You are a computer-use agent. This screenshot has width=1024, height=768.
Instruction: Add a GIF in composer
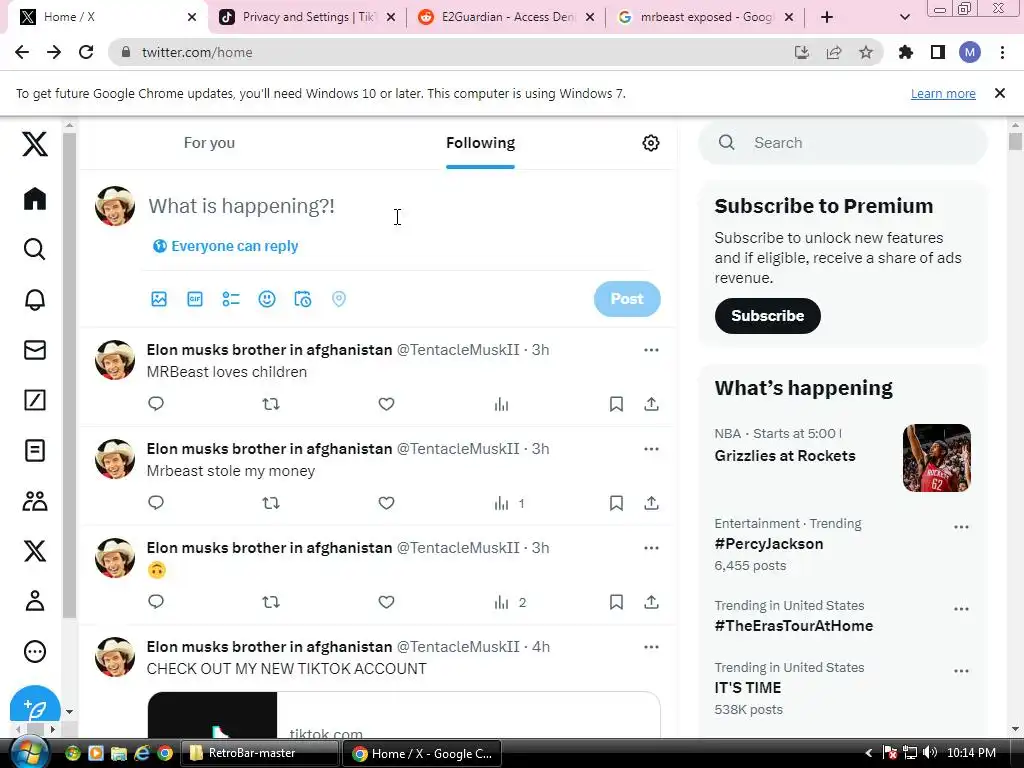195,299
